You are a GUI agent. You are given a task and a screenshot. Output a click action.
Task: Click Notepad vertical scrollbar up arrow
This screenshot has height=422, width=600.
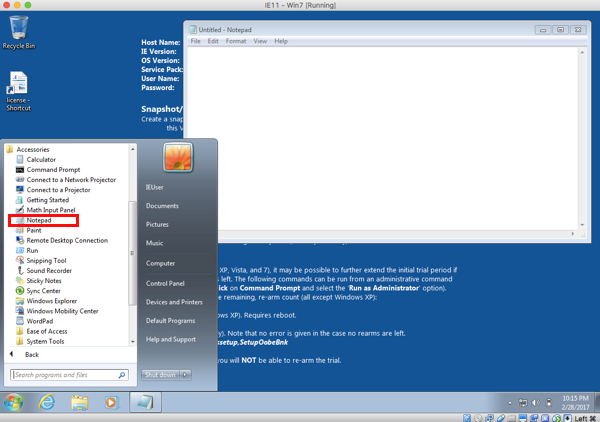pyautogui.click(x=582, y=52)
